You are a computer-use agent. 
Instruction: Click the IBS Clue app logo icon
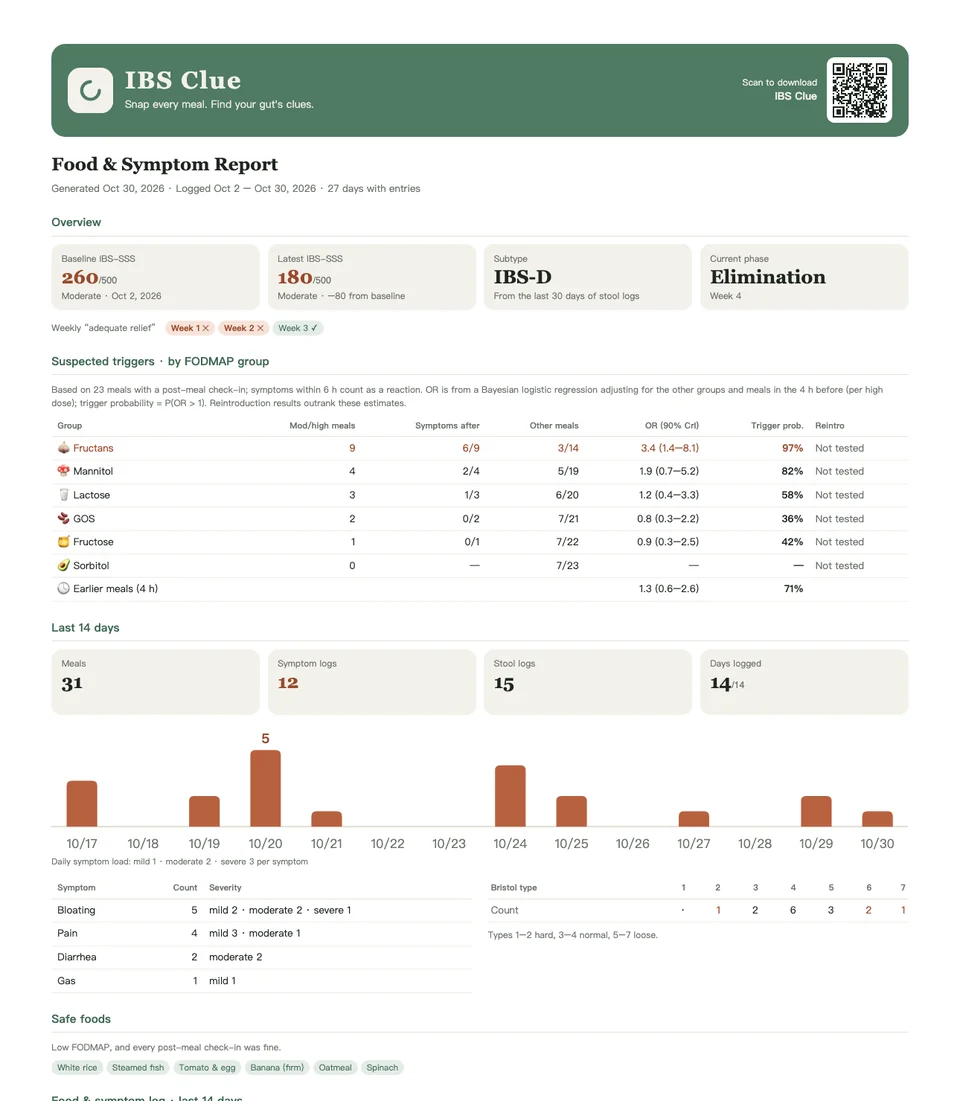pyautogui.click(x=90, y=91)
